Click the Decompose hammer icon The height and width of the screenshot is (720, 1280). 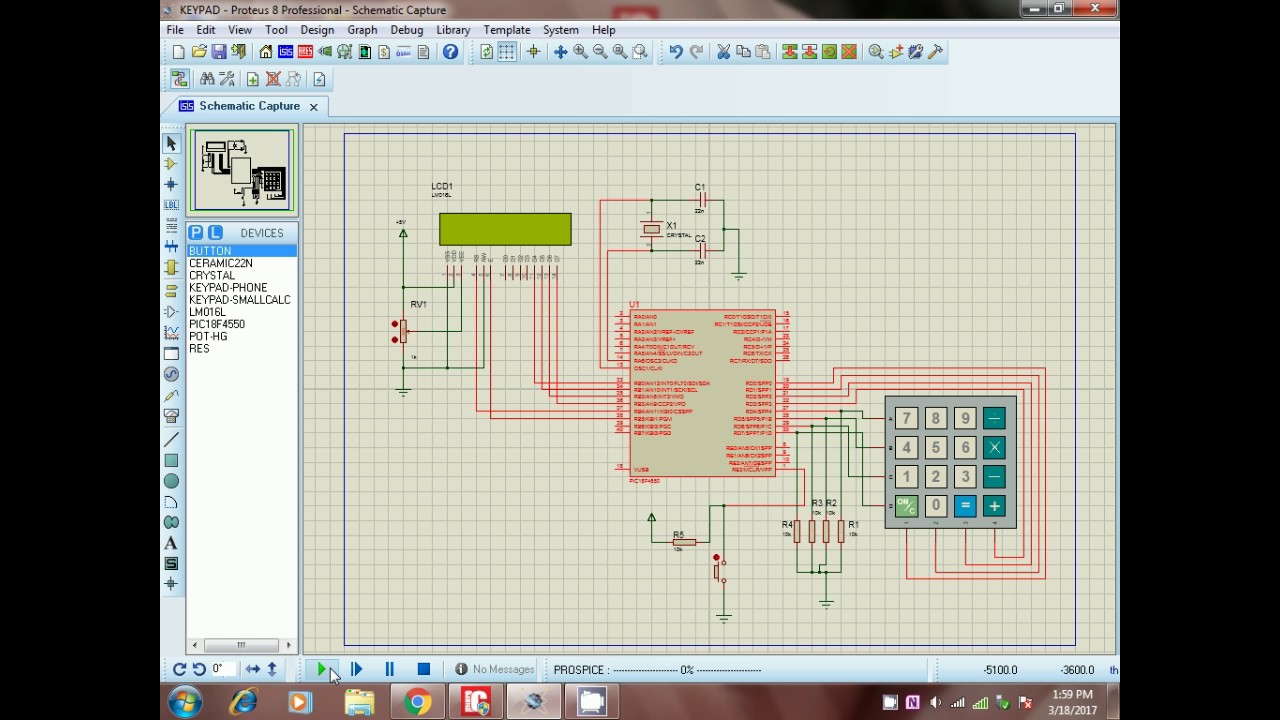936,52
